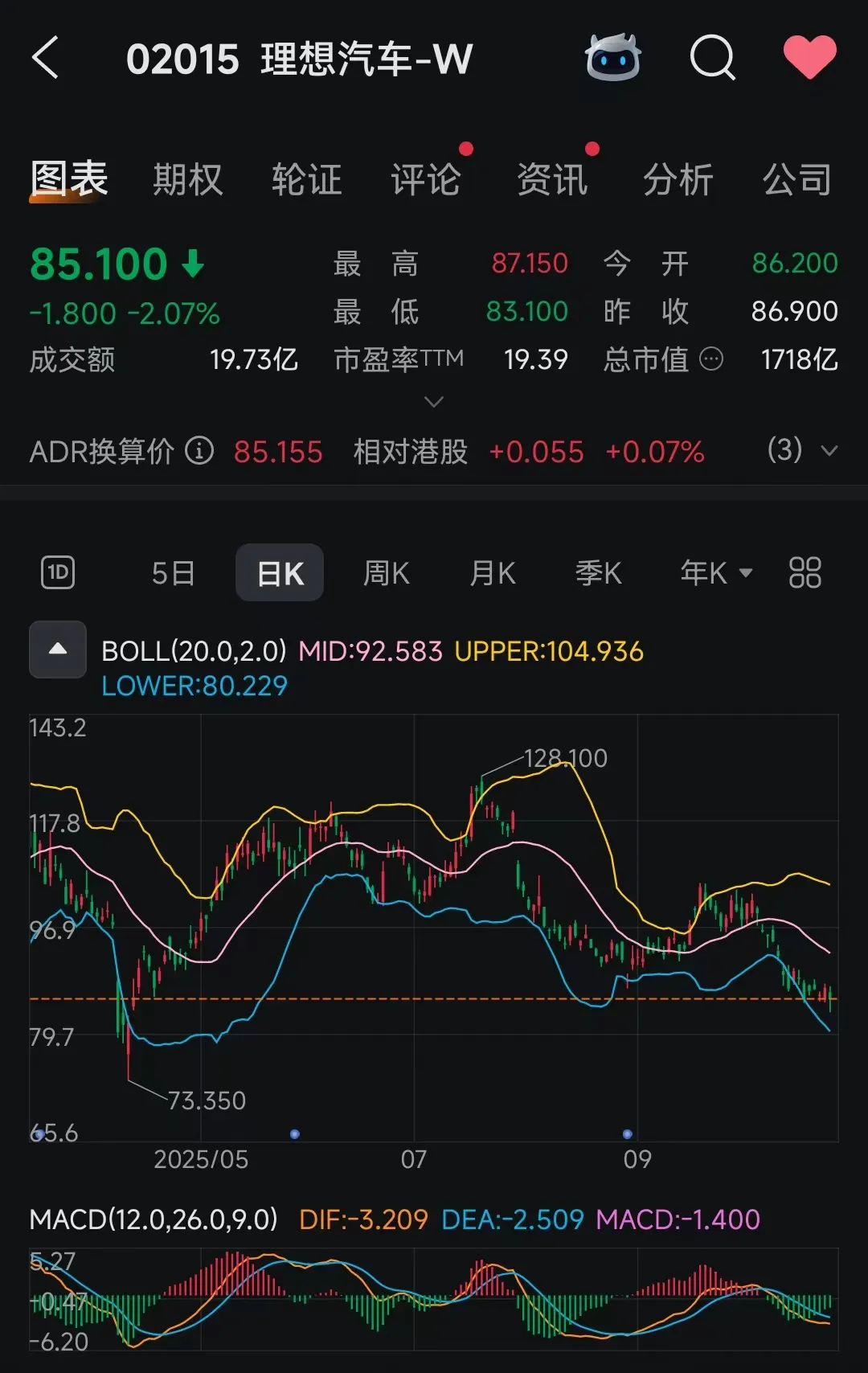Select the 日K chart period
868x1373 pixels.
pos(280,573)
